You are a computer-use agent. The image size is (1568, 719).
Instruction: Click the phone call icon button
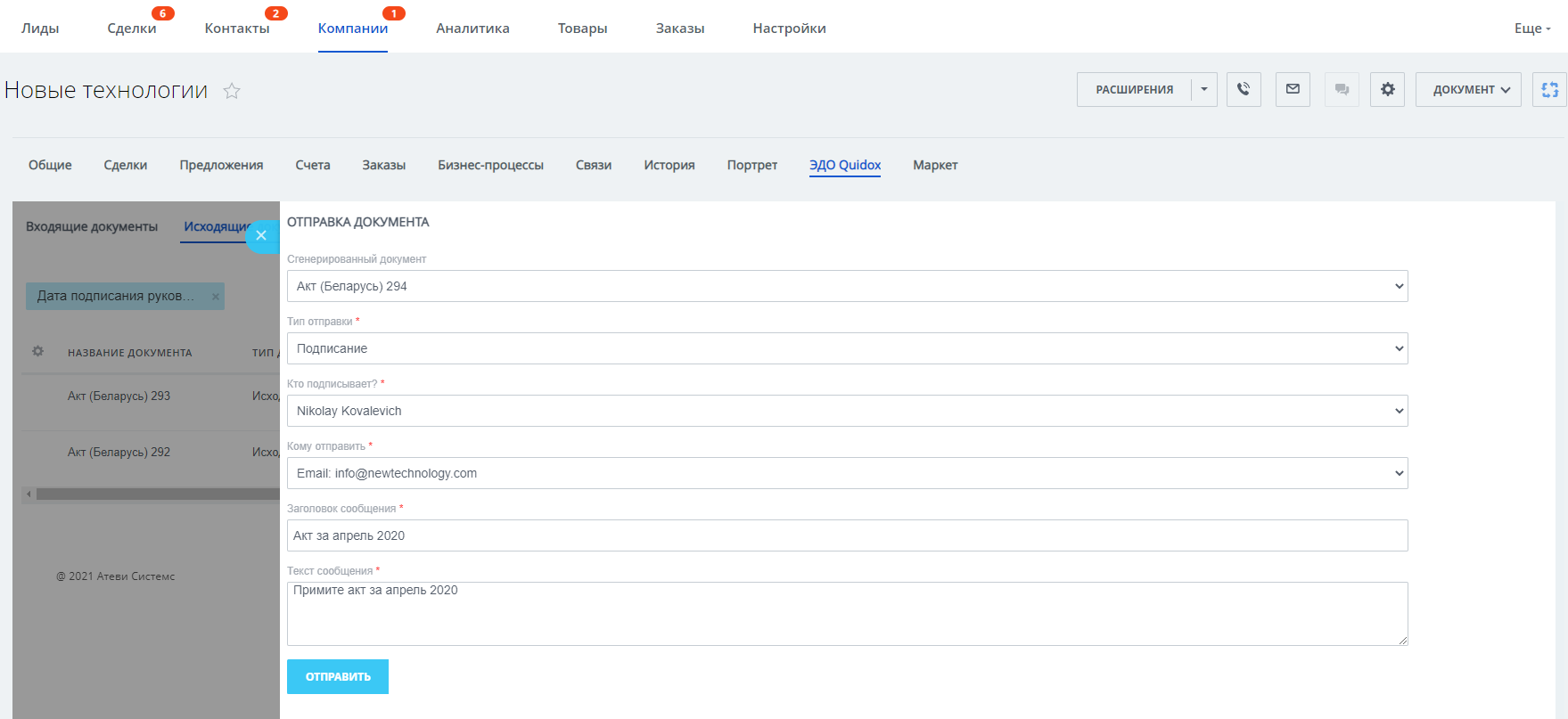(x=1244, y=89)
